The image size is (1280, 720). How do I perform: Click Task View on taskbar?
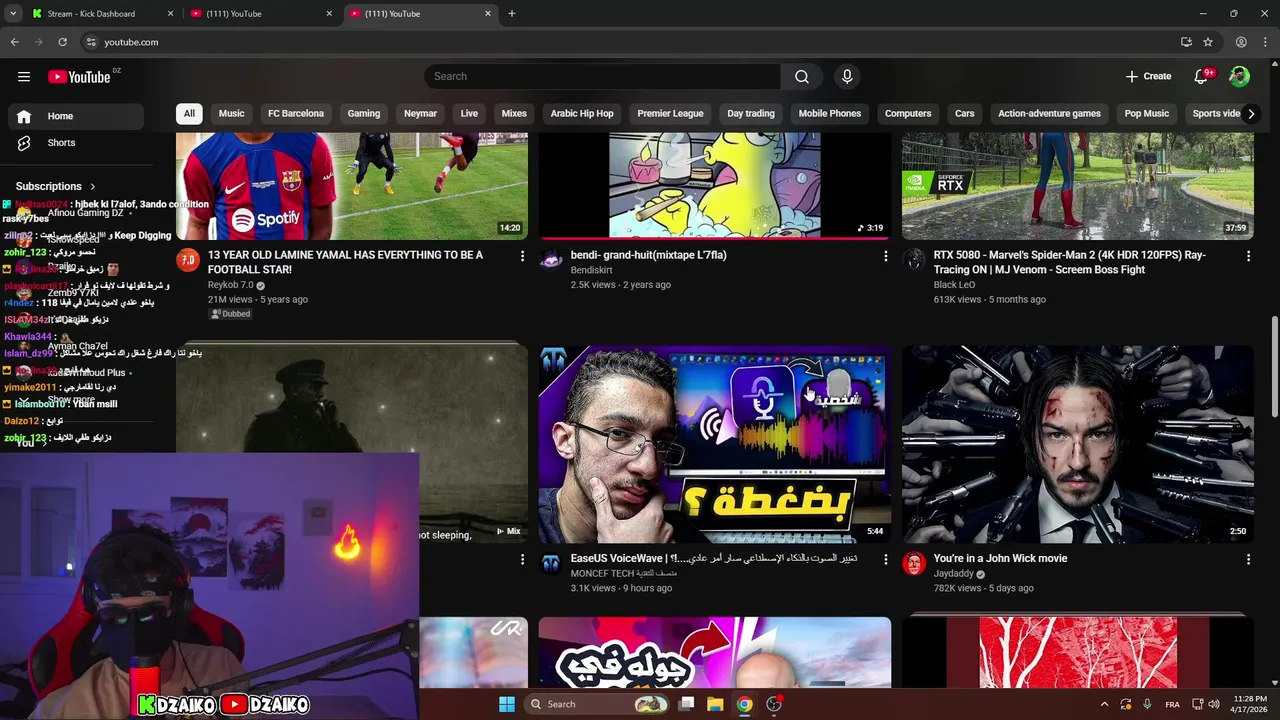(686, 704)
